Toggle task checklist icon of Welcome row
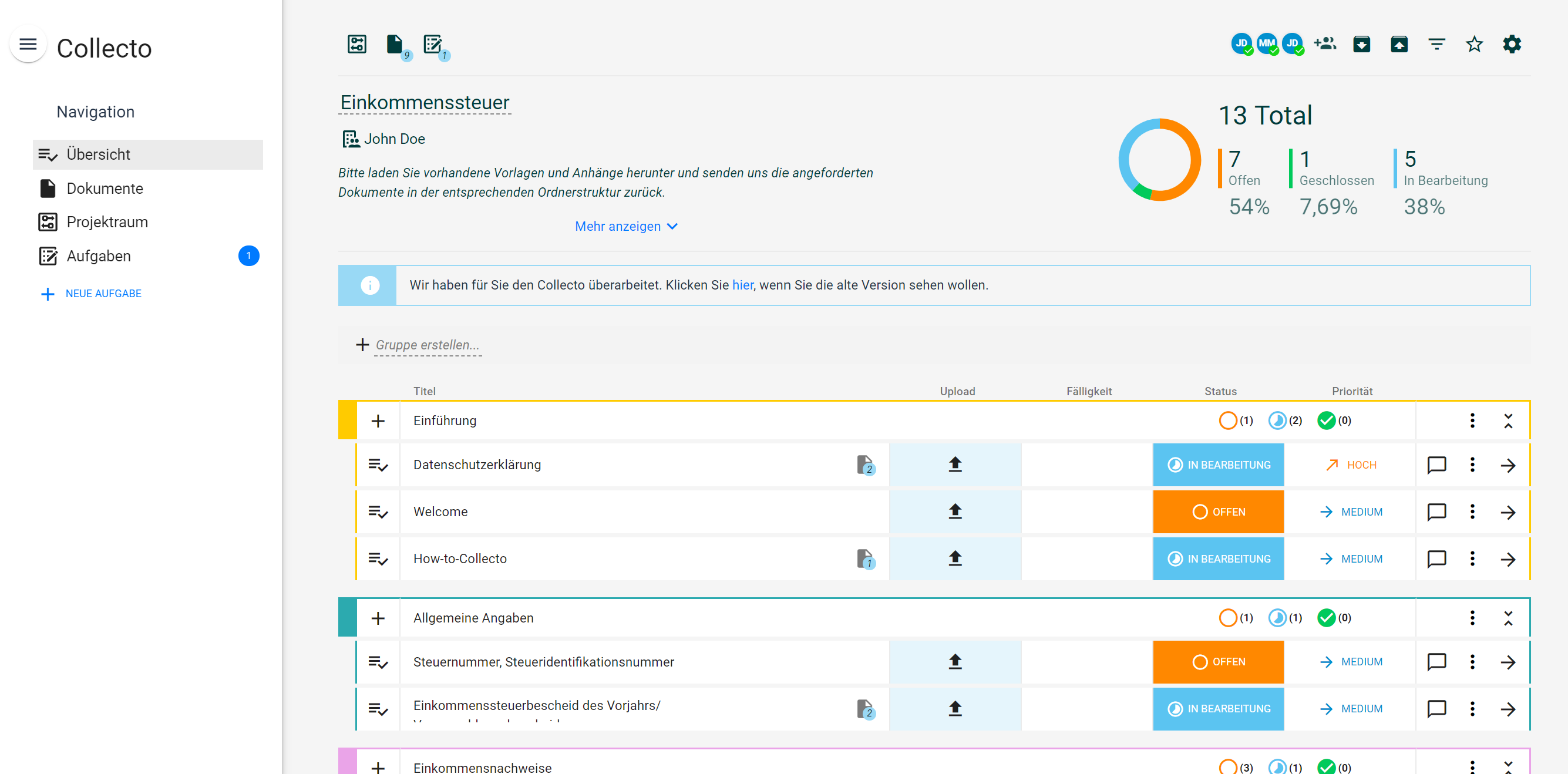The image size is (1568, 774). [x=378, y=512]
